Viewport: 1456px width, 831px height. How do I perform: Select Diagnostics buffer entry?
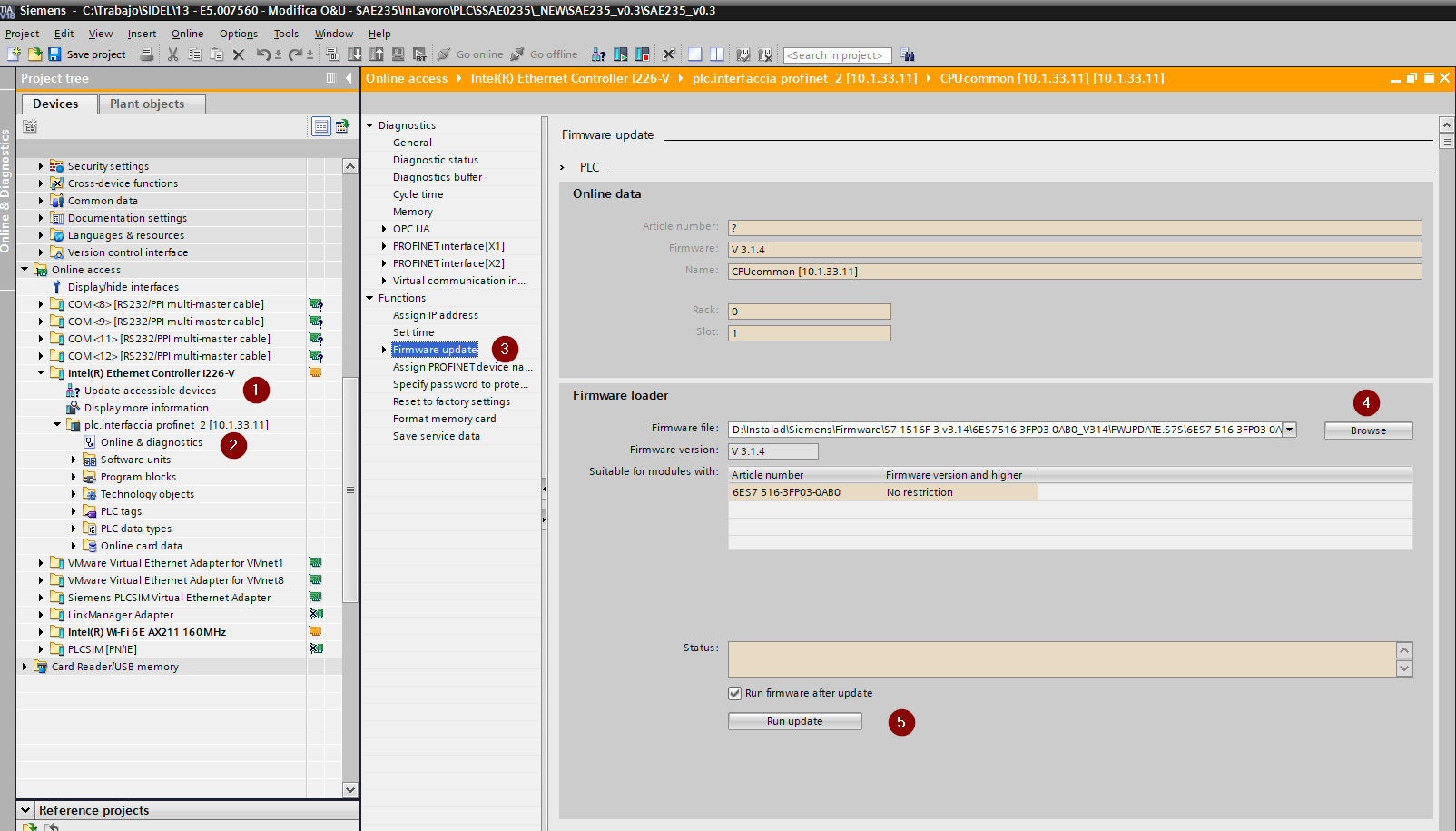point(438,177)
